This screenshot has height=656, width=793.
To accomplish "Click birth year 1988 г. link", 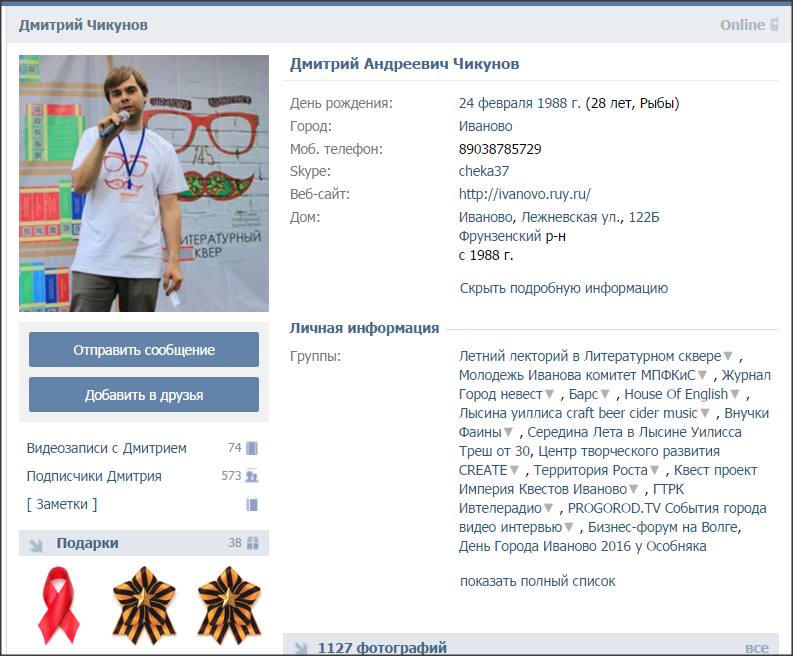I will [559, 103].
